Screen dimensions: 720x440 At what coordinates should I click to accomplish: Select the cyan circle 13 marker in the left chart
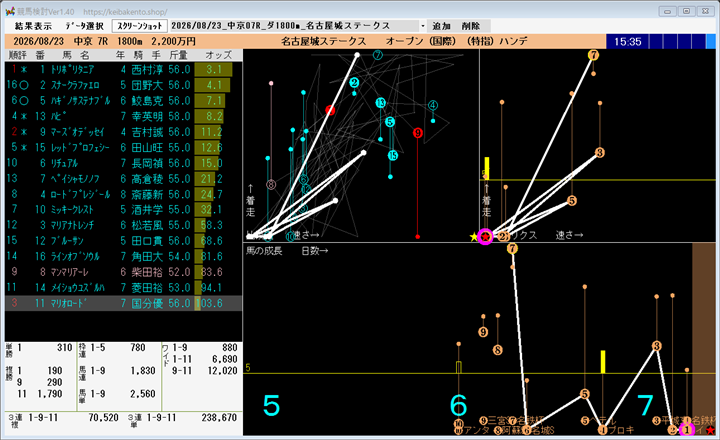(380, 102)
